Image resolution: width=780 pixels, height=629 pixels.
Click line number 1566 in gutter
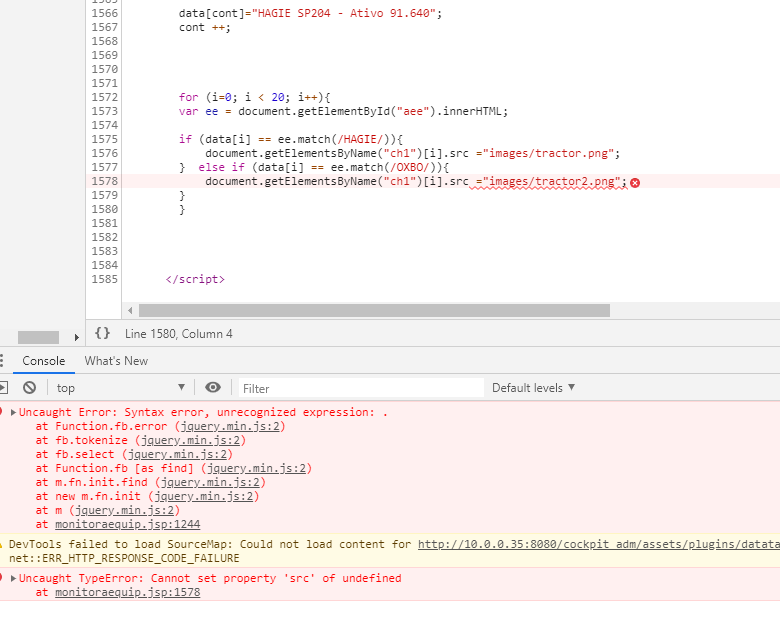[104, 13]
